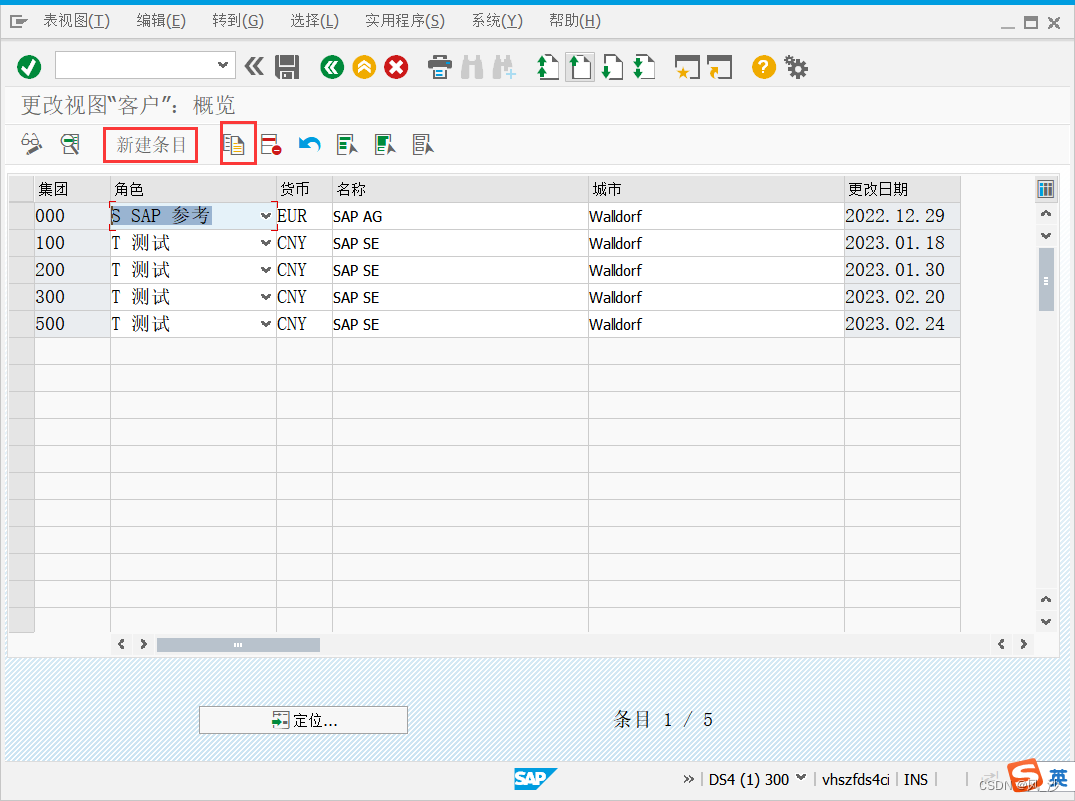Click the horizontal scrollbar thumb
Image resolution: width=1075 pixels, height=801 pixels.
click(x=238, y=645)
